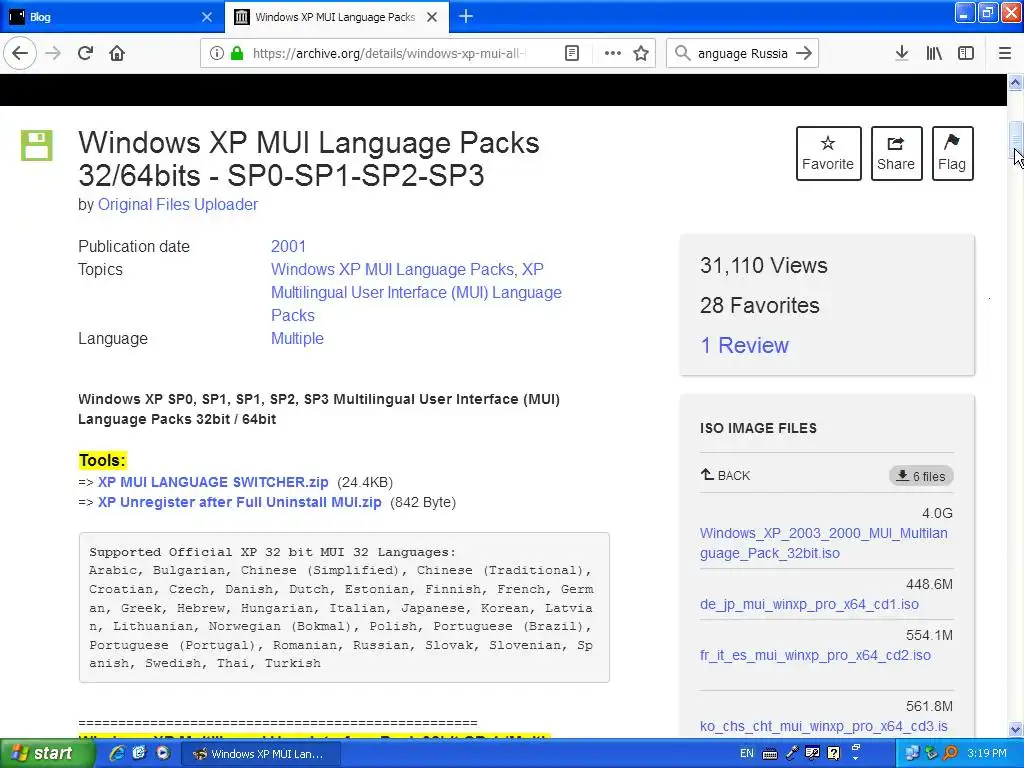Go back to the previous page
Viewport: 1024px width, 768px height.
(20, 53)
